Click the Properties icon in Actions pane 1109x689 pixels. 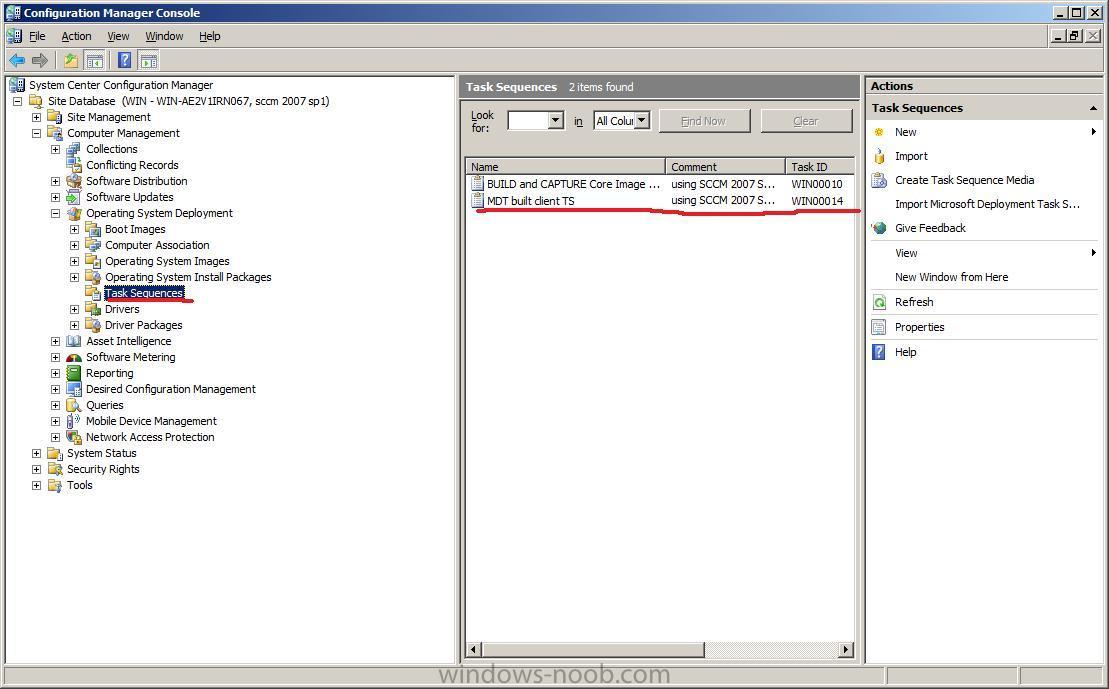(x=879, y=327)
